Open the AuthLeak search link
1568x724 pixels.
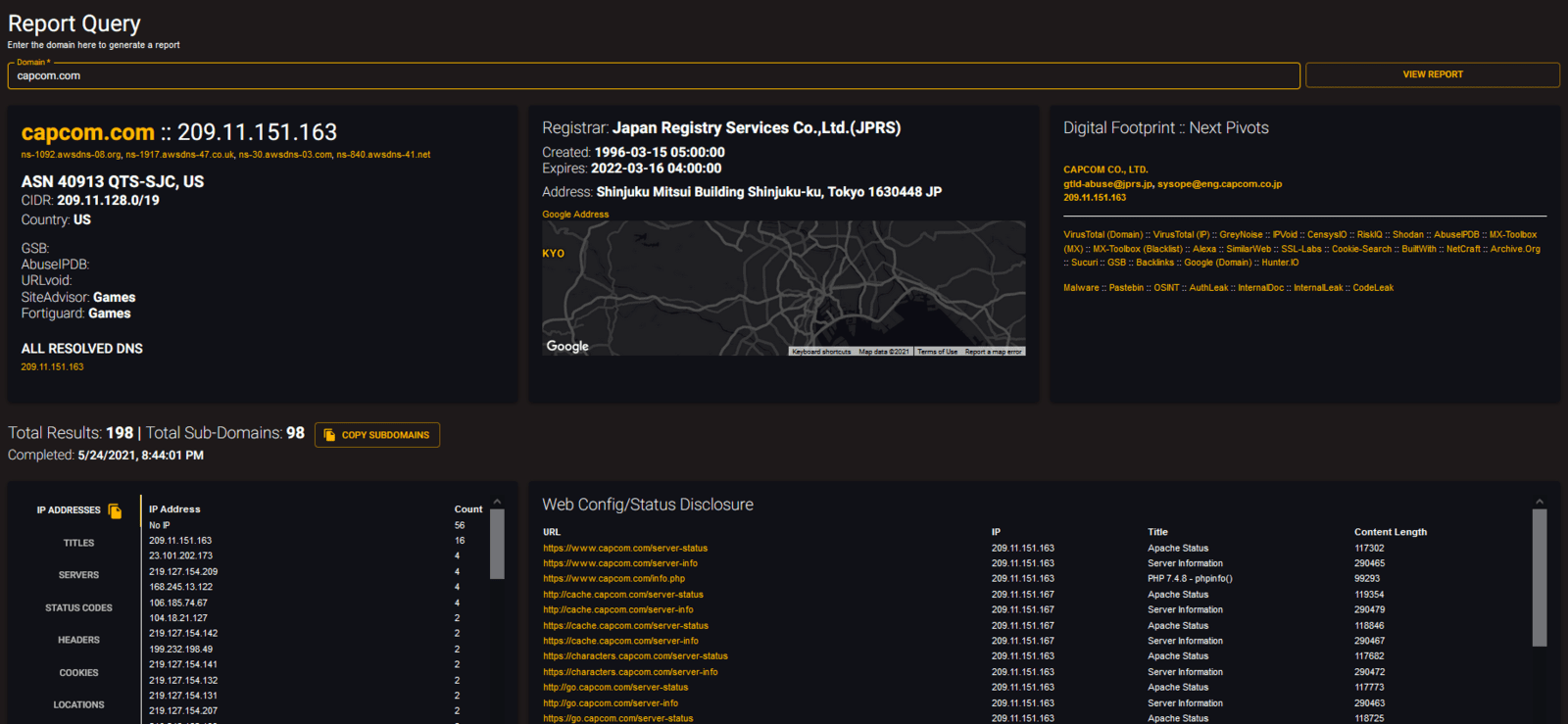pos(1208,288)
